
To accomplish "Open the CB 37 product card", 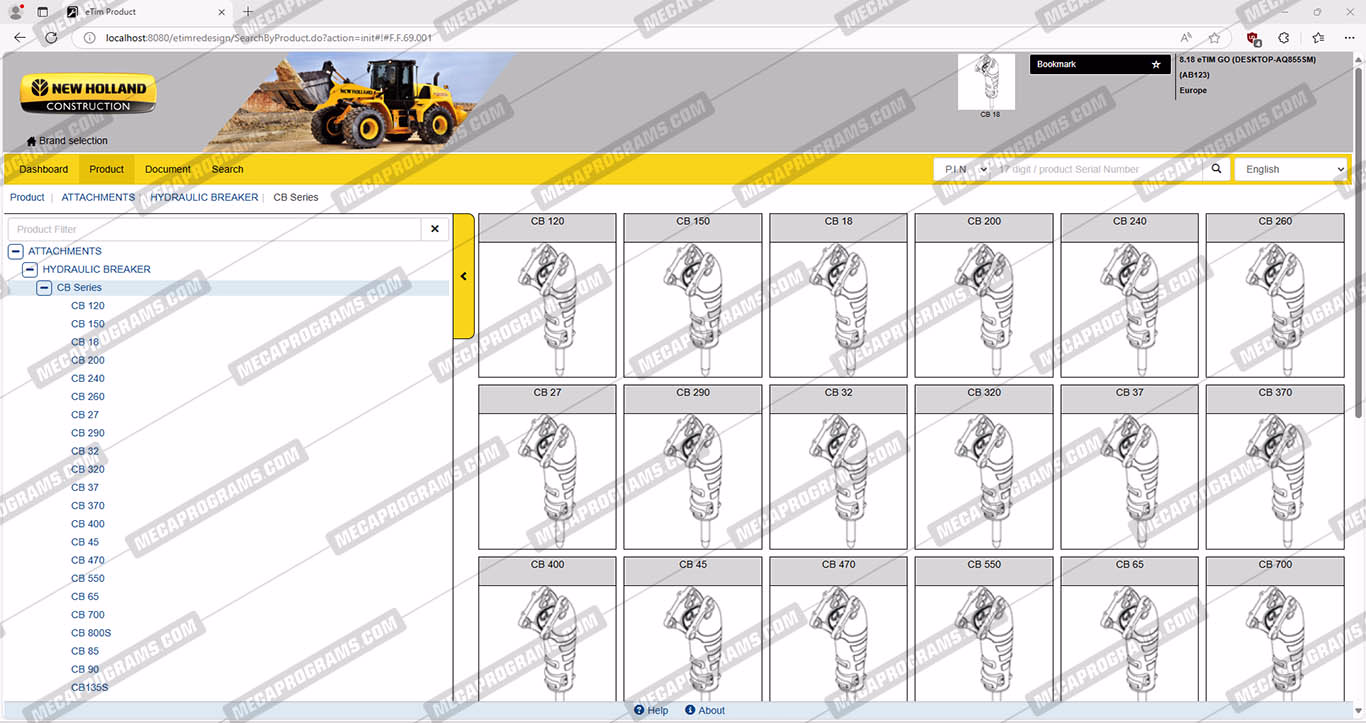I will point(1130,467).
